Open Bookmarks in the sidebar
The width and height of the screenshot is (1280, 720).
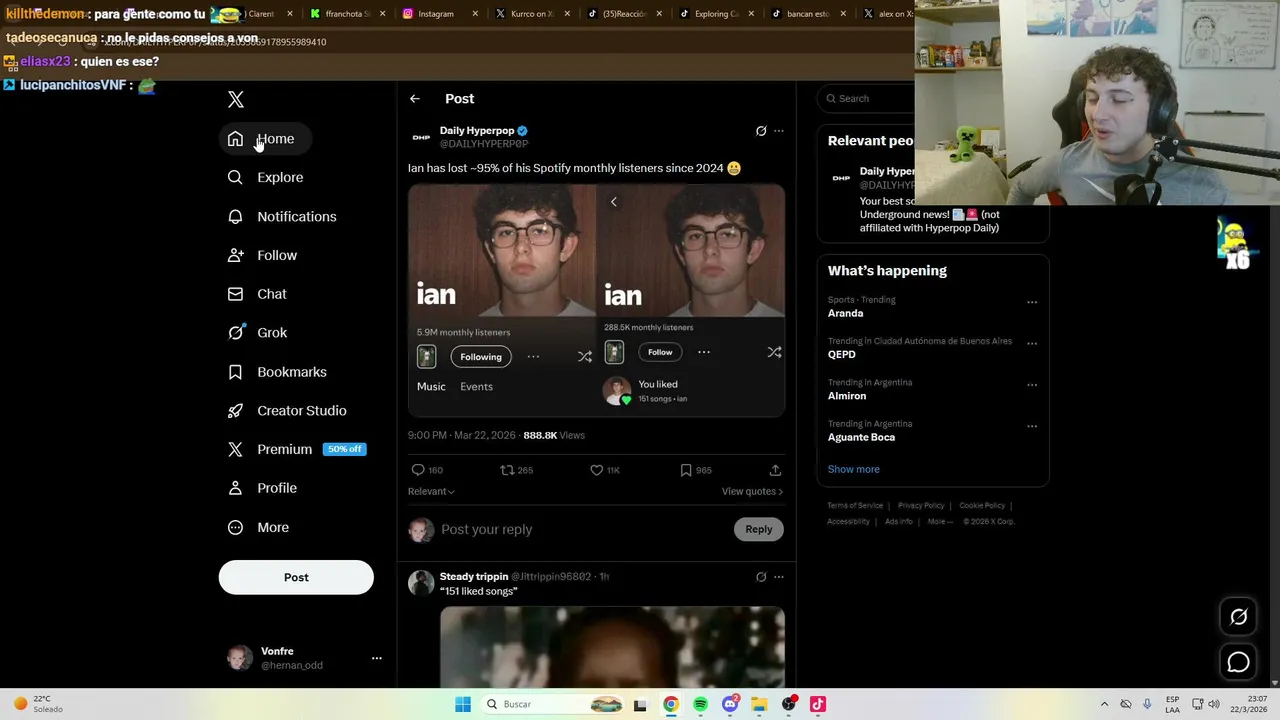click(277, 372)
